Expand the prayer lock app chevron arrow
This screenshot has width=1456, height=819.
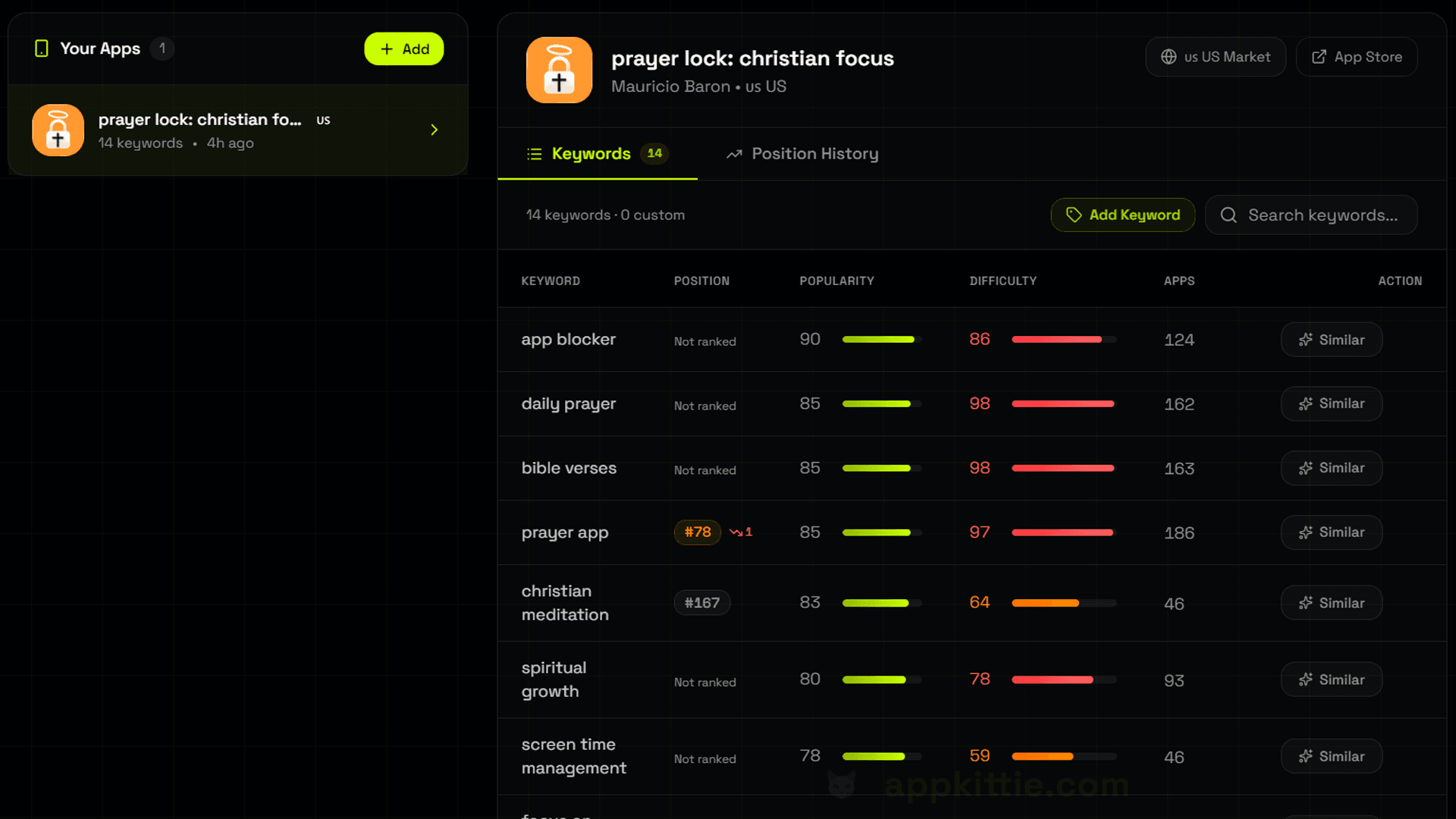(x=434, y=130)
